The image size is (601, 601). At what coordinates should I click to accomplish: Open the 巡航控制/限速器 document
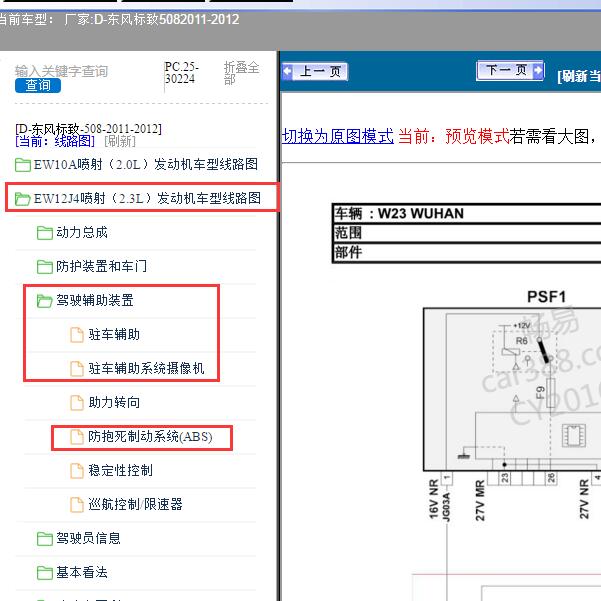[135, 504]
